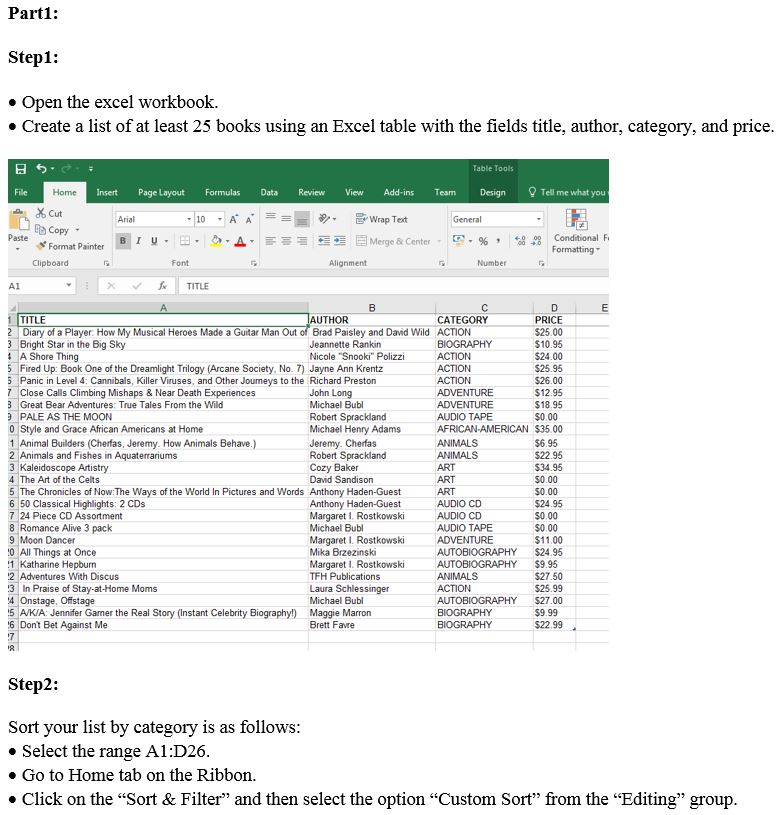The width and height of the screenshot is (779, 815).
Task: Open the Arial font name dropdown
Action: click(x=189, y=219)
